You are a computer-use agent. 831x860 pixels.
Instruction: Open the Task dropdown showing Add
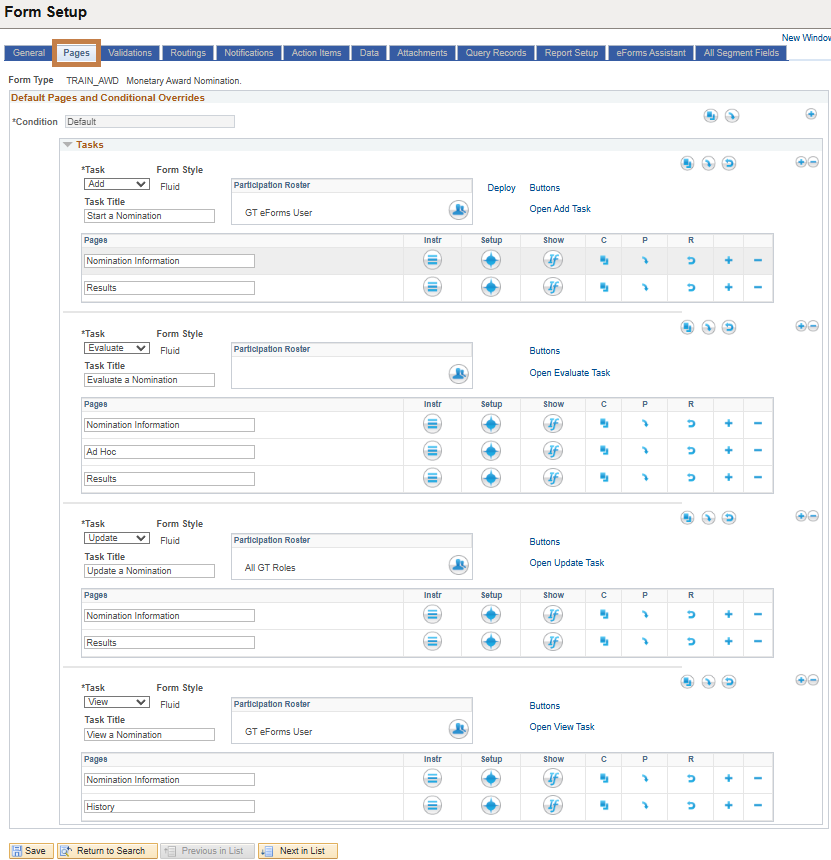click(116, 183)
